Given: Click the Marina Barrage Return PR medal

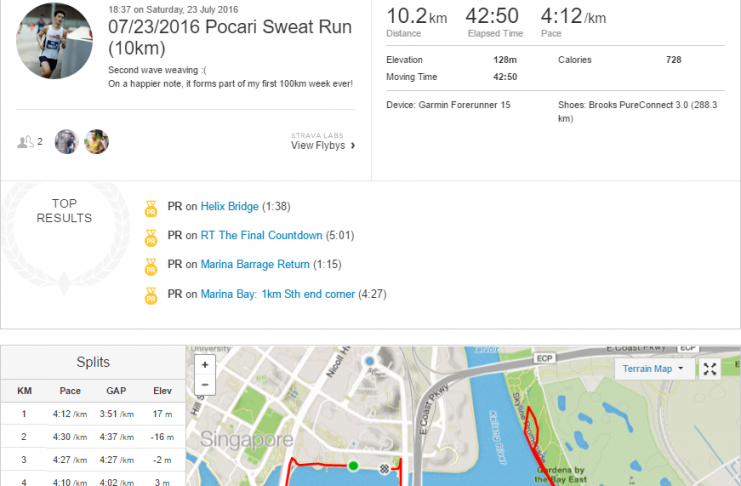Looking at the screenshot, I should (x=151, y=265).
